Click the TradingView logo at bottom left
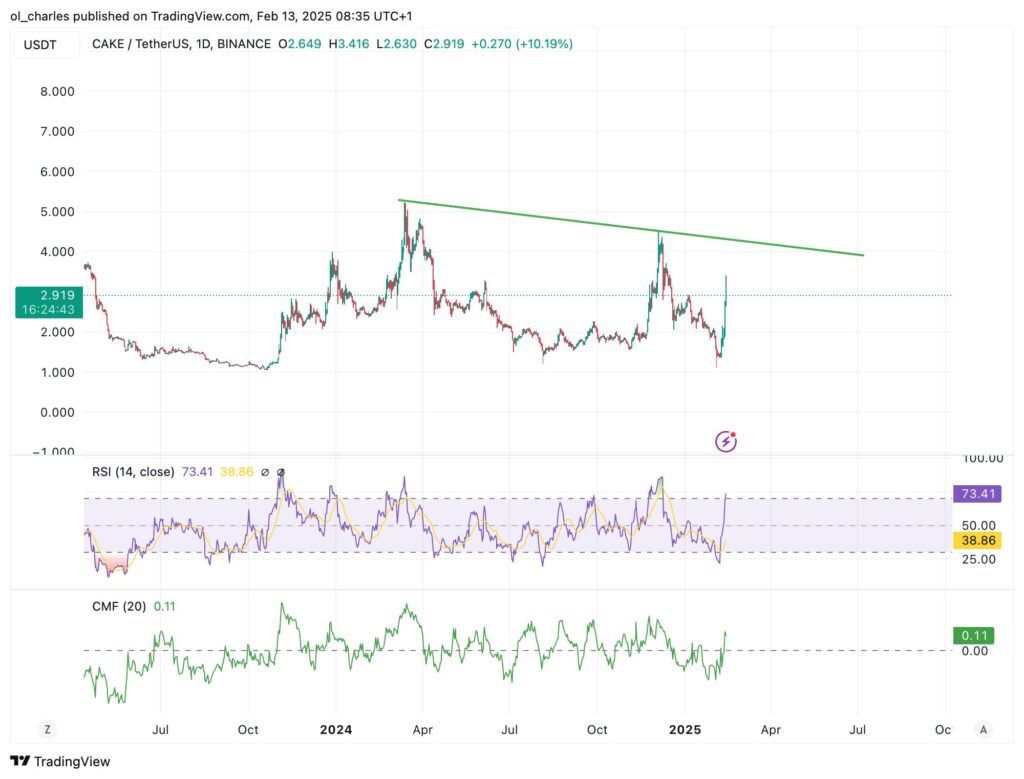1024x779 pixels. [x=60, y=762]
